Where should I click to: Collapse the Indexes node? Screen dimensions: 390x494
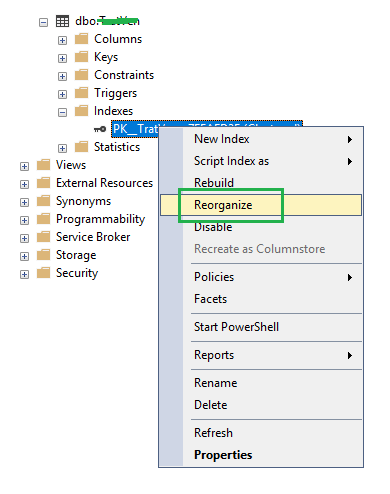coord(62,113)
